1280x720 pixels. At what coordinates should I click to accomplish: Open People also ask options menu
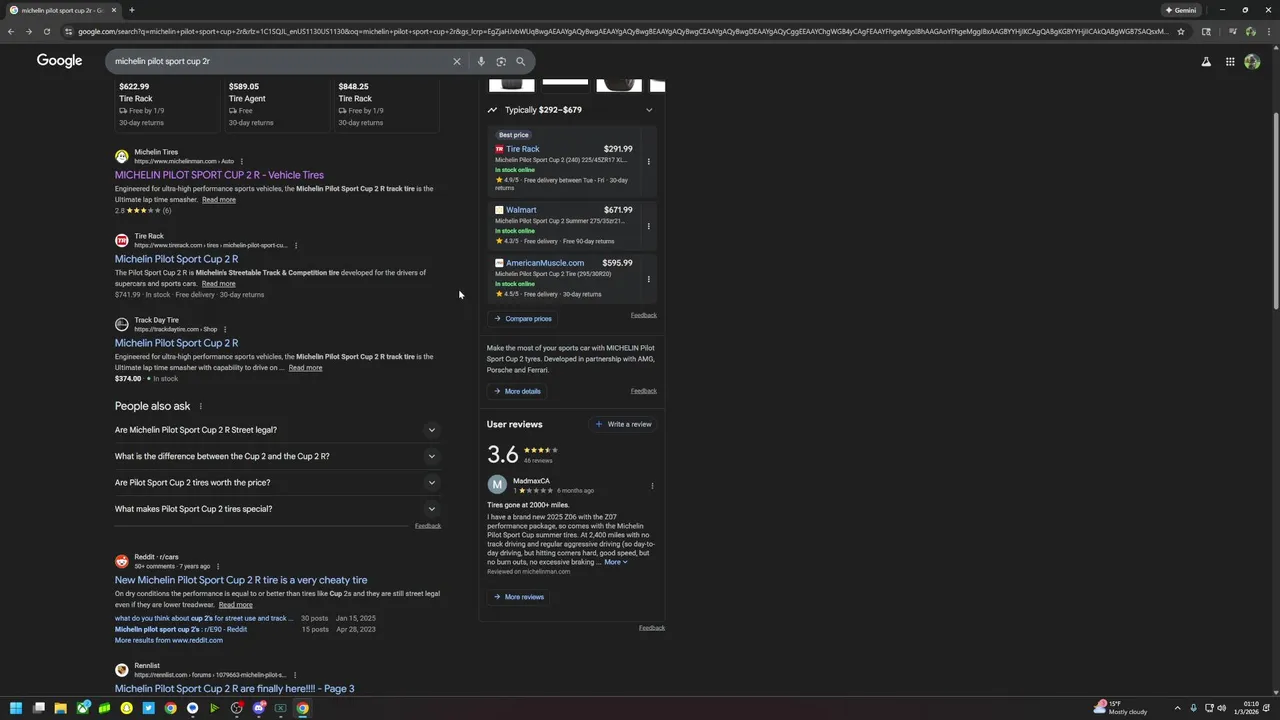coord(200,406)
